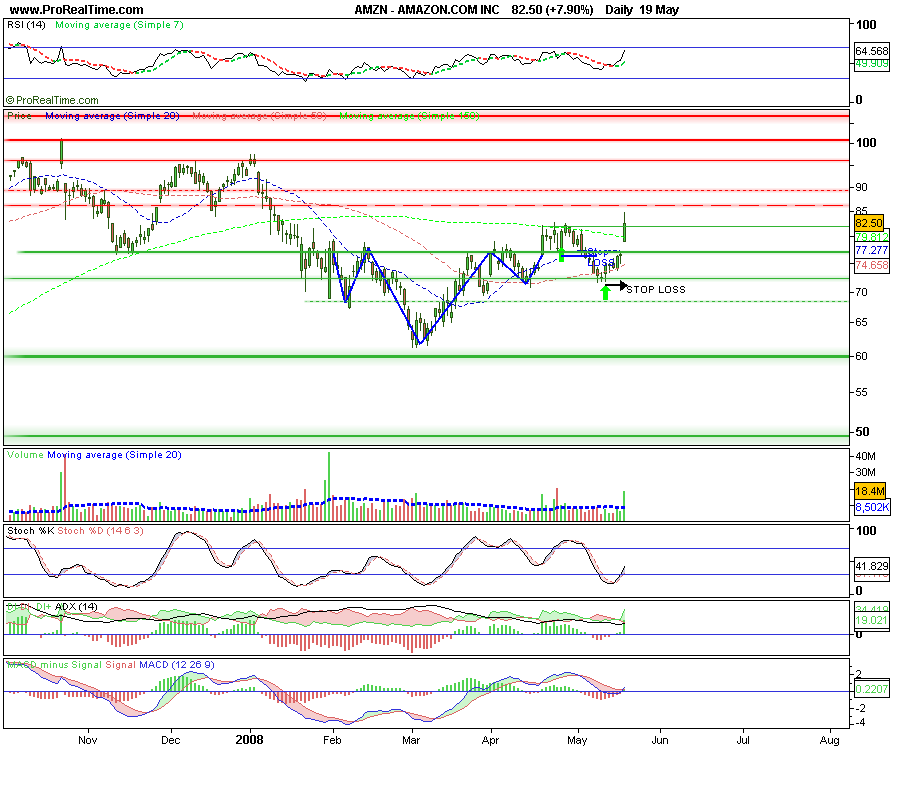The height and width of the screenshot is (800, 900).
Task: Click the Aug label on time axis
Action: (x=829, y=740)
